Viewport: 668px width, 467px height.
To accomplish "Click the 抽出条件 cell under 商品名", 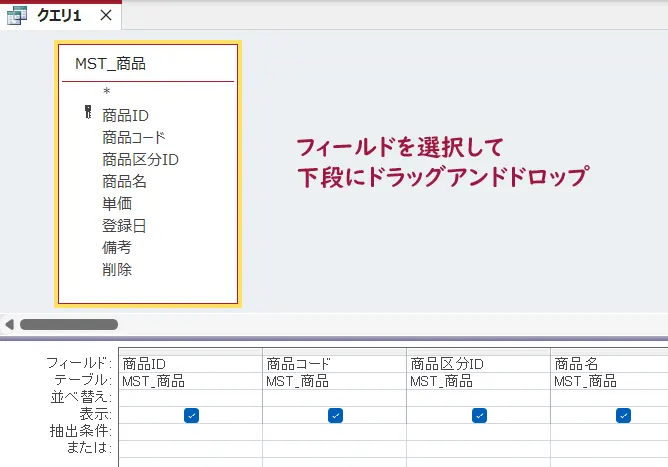I will [x=608, y=432].
